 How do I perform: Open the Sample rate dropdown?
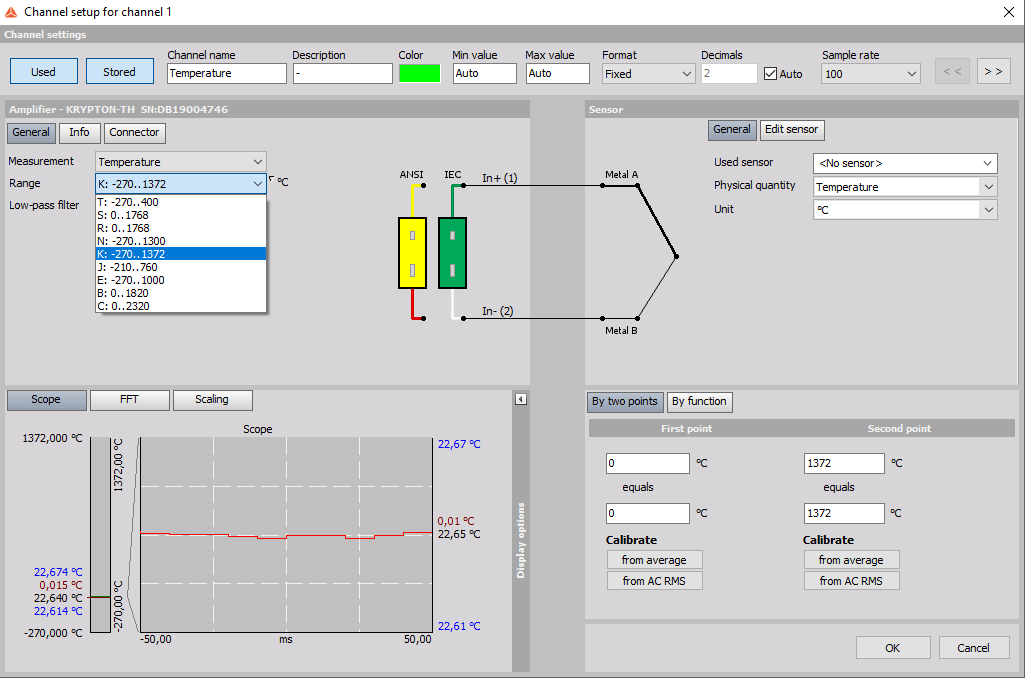coord(871,74)
